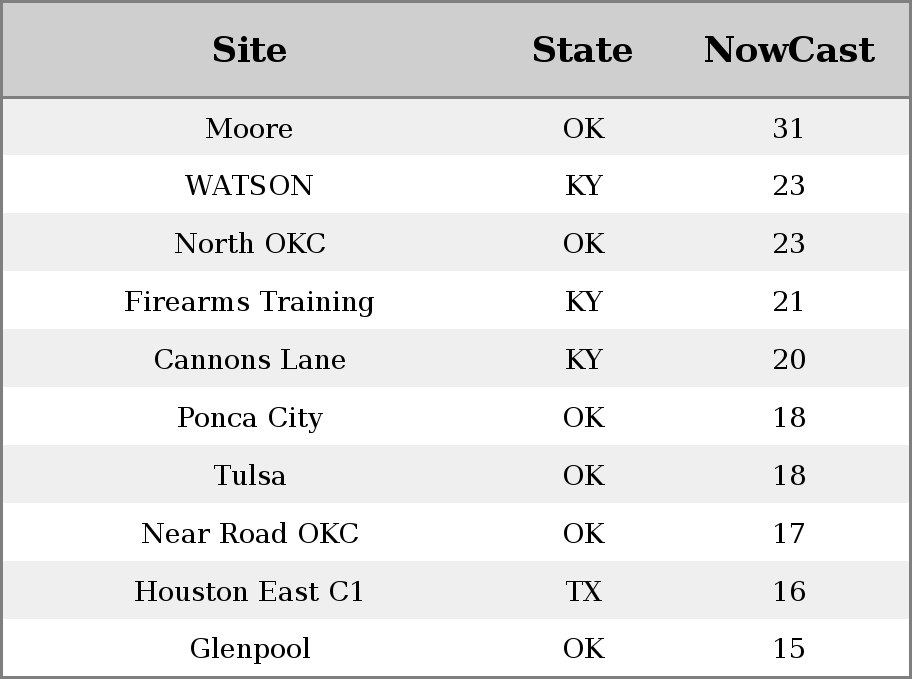Select the Glenpool site row
Viewport: 912px width, 679px height.
coord(456,648)
